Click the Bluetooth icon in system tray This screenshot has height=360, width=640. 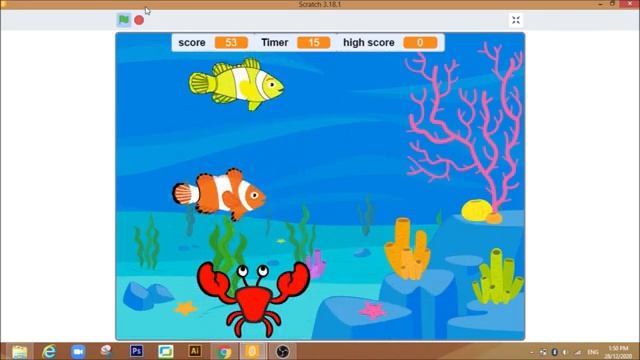[x=554, y=352]
